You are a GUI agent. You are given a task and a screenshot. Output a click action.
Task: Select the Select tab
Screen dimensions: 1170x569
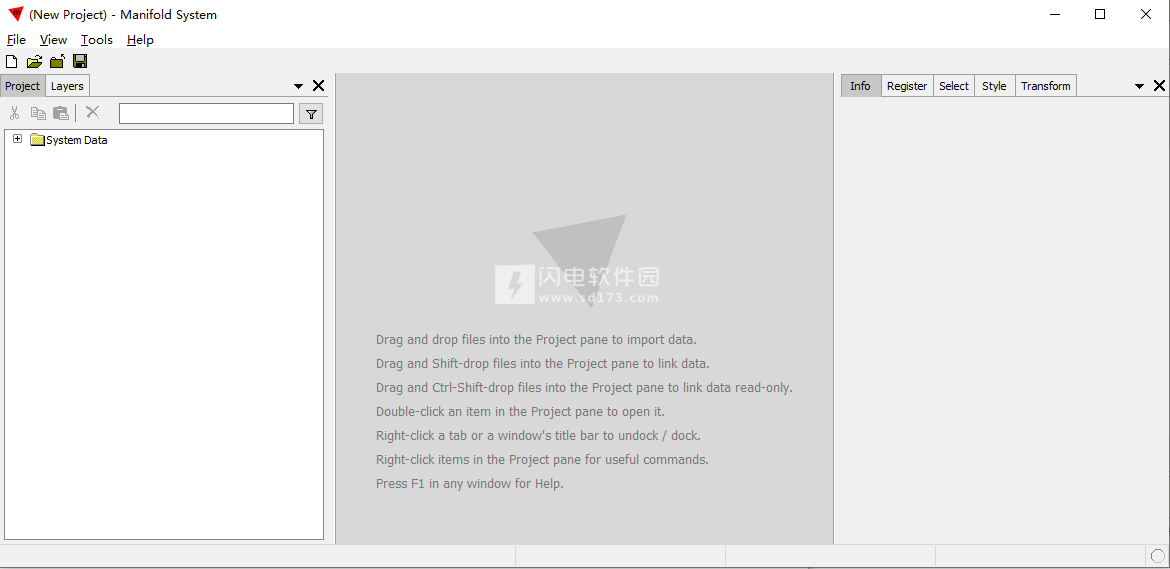click(x=954, y=86)
